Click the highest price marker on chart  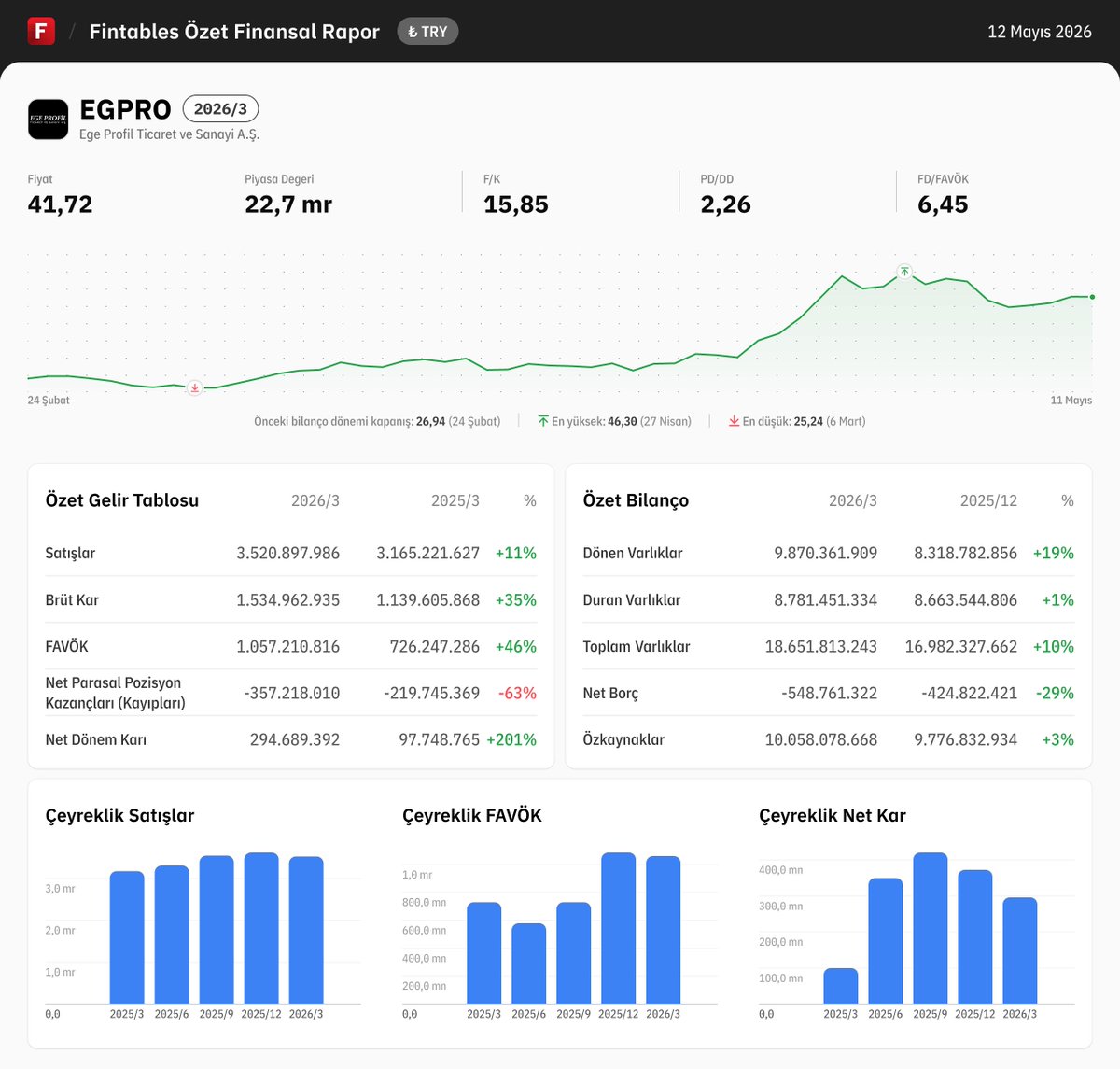click(x=904, y=272)
